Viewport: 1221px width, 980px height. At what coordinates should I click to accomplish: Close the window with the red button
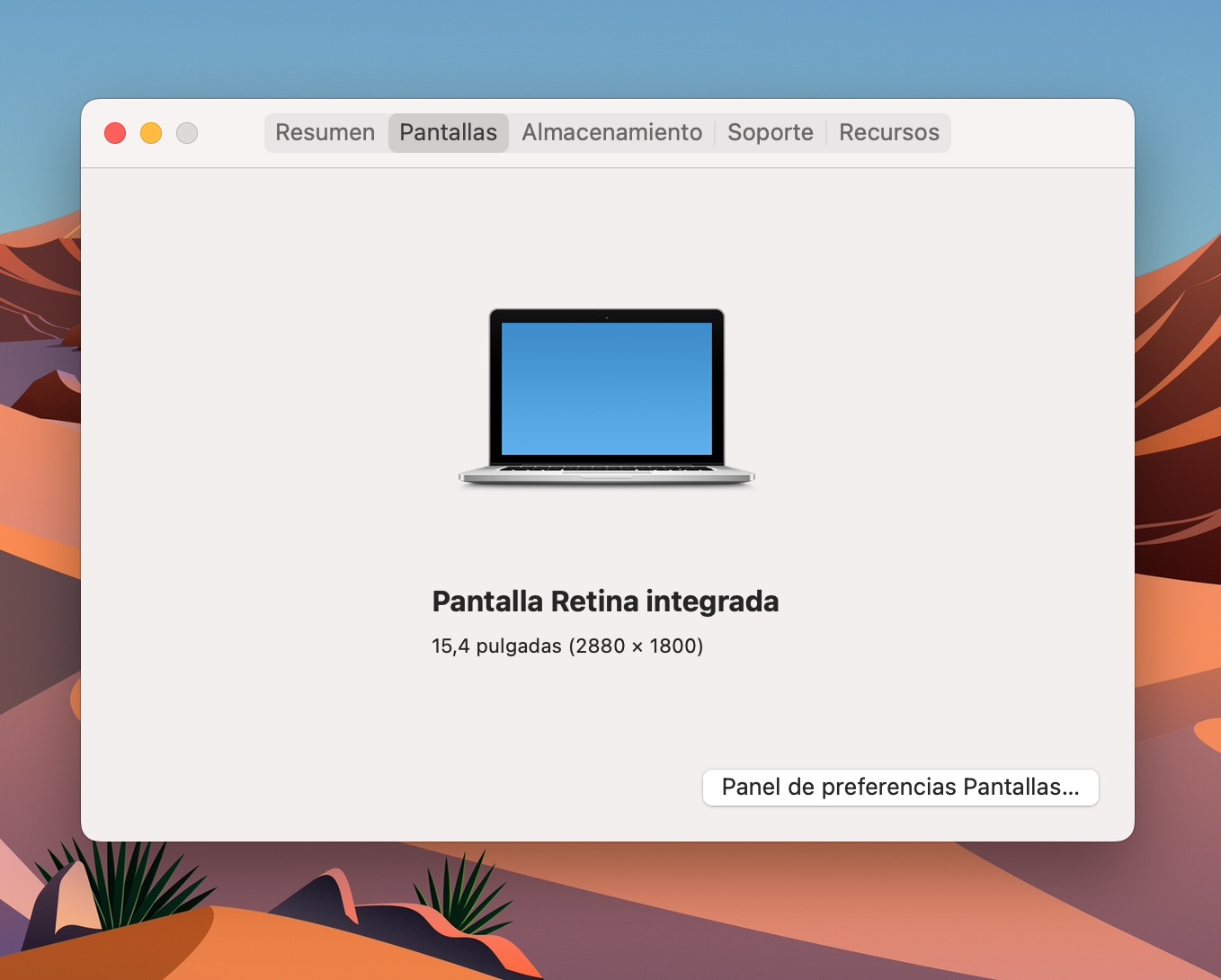(x=115, y=133)
